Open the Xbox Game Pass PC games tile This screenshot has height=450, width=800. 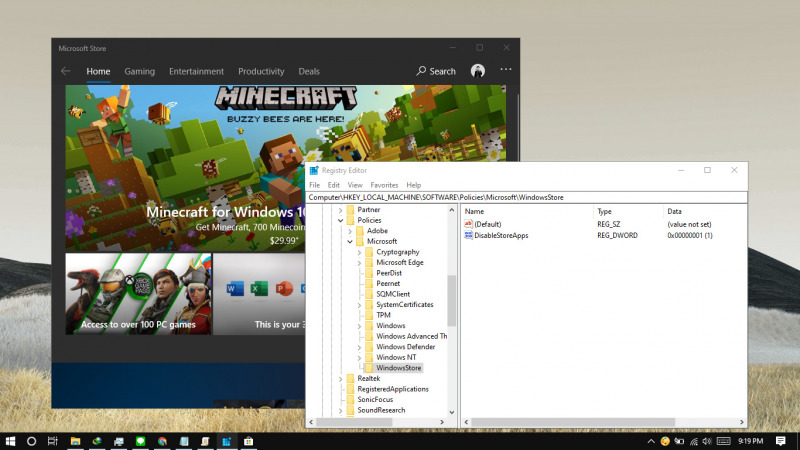point(138,294)
